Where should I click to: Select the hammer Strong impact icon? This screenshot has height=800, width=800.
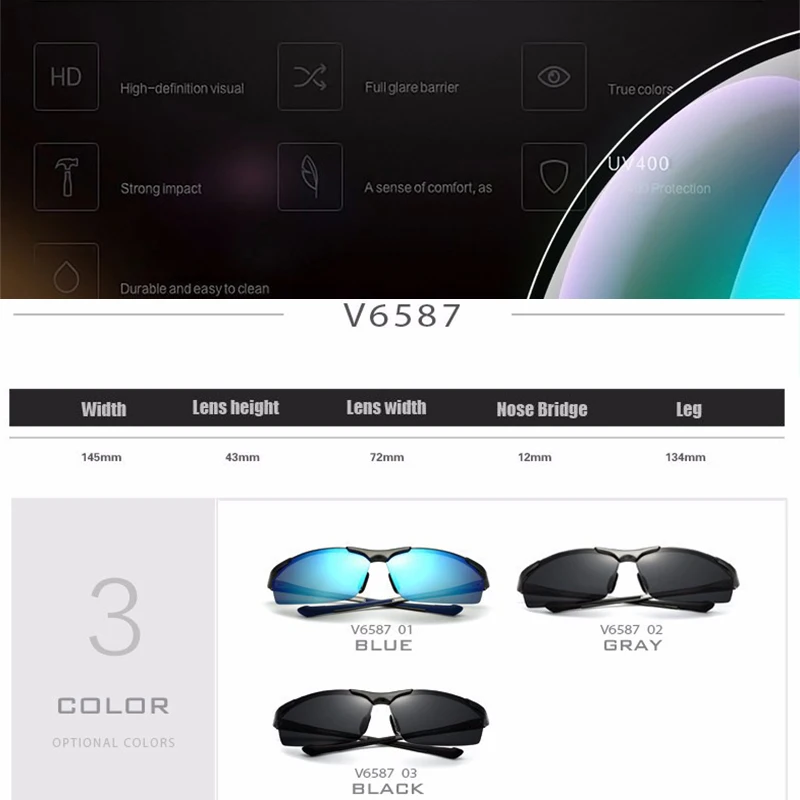[66, 177]
